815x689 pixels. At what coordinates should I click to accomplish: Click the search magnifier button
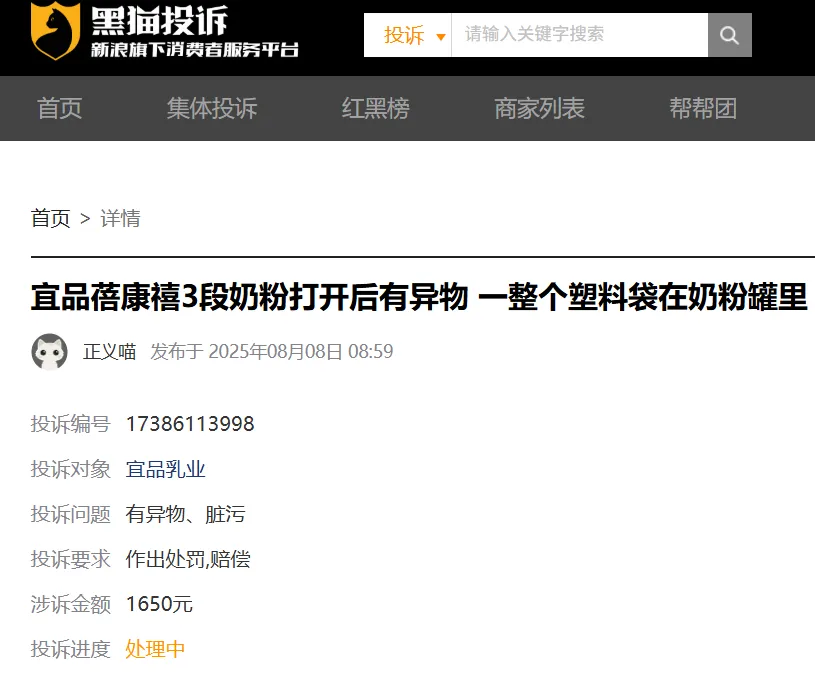tap(729, 35)
